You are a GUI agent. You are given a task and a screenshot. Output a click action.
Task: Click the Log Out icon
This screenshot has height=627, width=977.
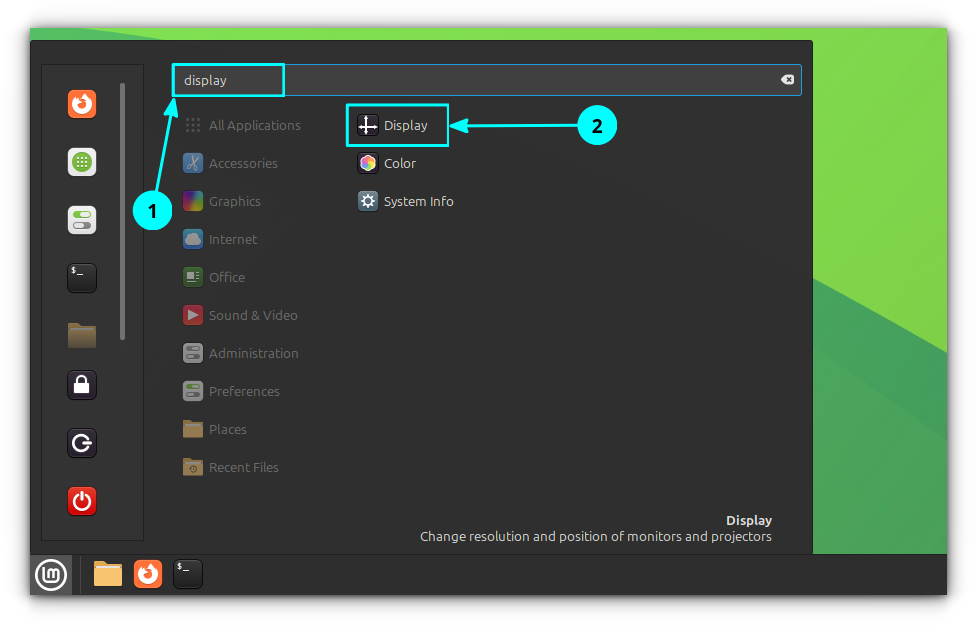point(82,443)
